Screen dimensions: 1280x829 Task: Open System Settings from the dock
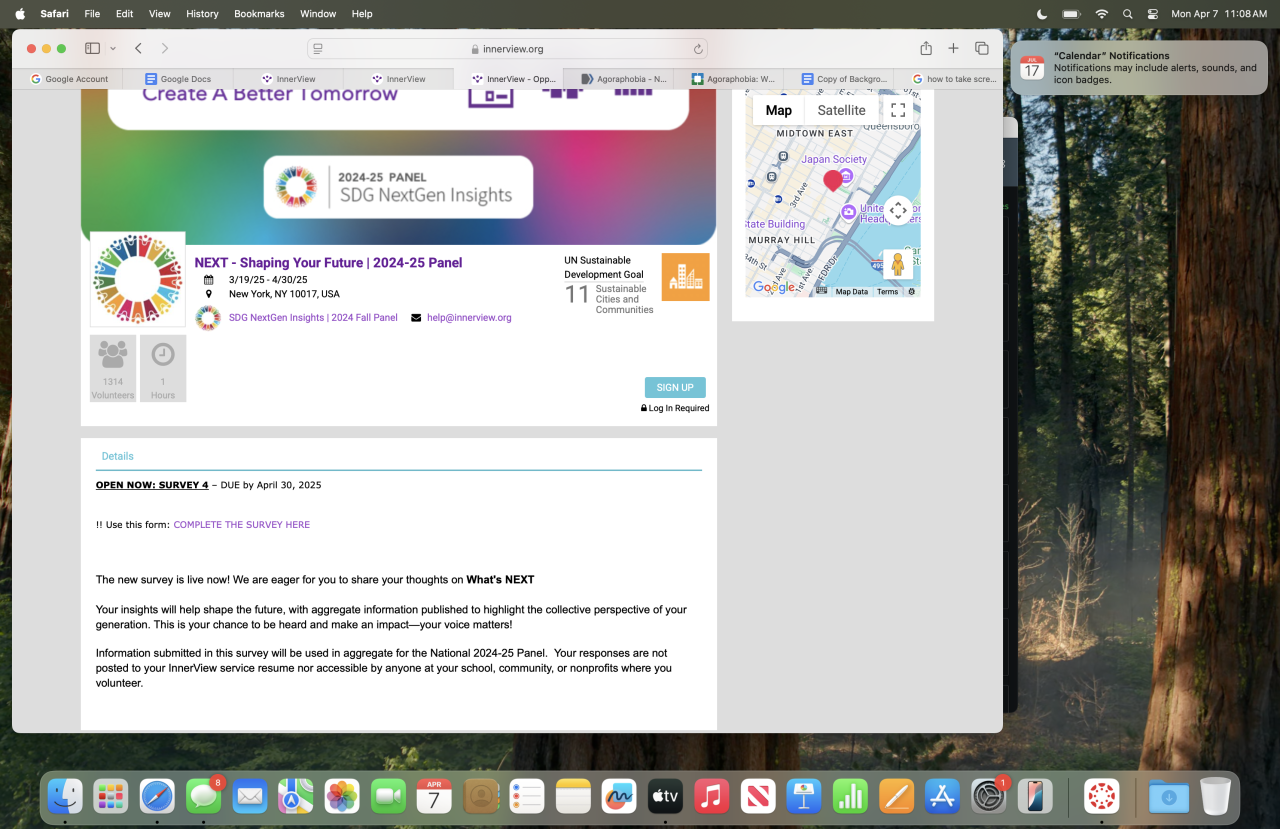pos(989,796)
